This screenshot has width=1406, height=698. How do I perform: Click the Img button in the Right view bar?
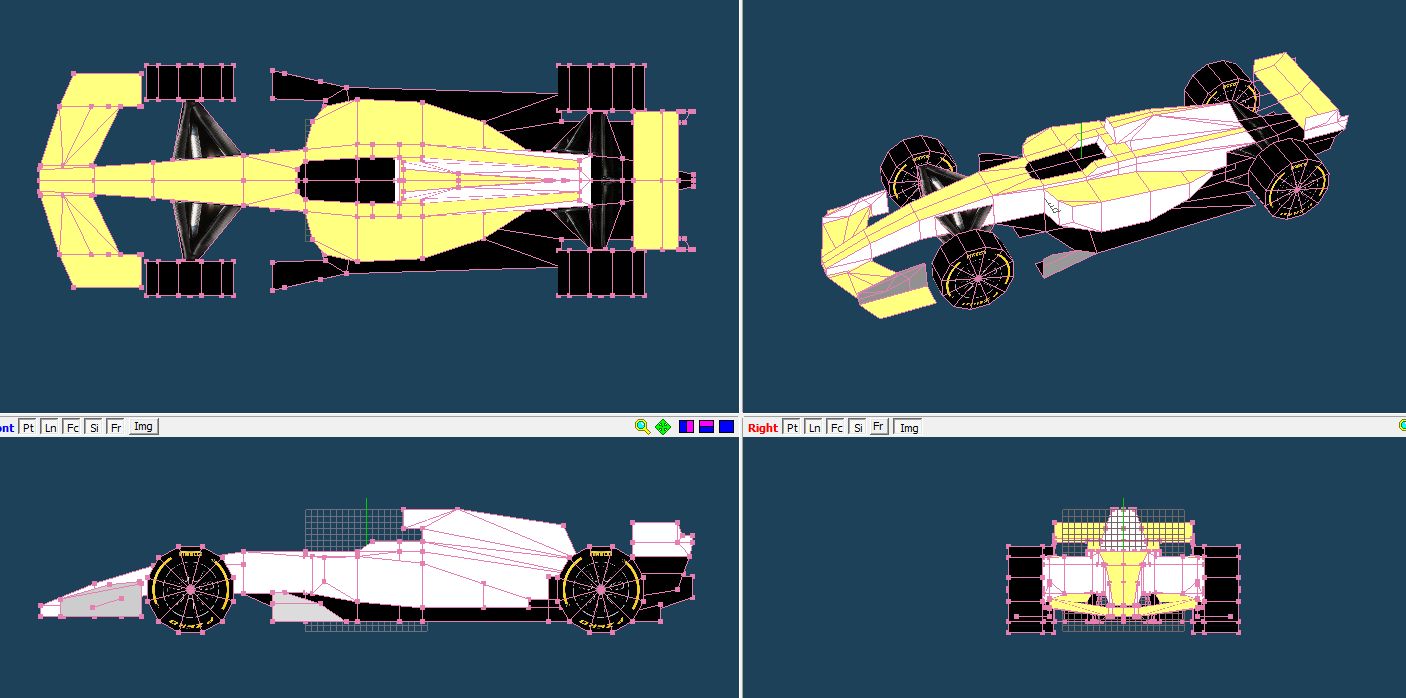pos(908,428)
